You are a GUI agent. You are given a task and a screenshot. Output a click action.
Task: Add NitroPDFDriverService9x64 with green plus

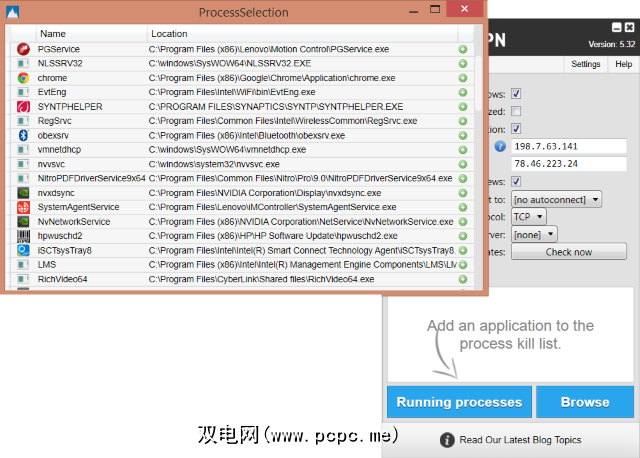(462, 178)
